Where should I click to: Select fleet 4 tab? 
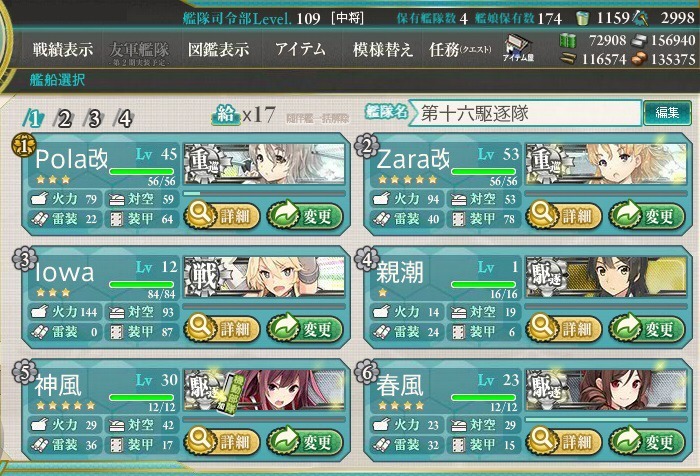(x=125, y=119)
